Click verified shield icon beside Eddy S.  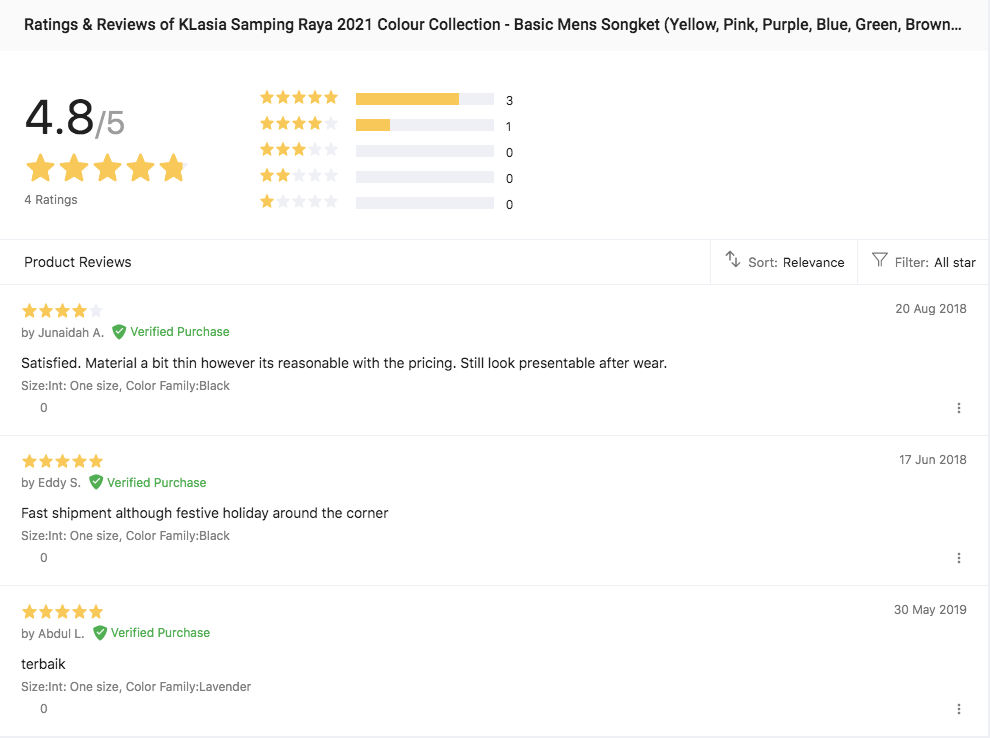[x=96, y=482]
